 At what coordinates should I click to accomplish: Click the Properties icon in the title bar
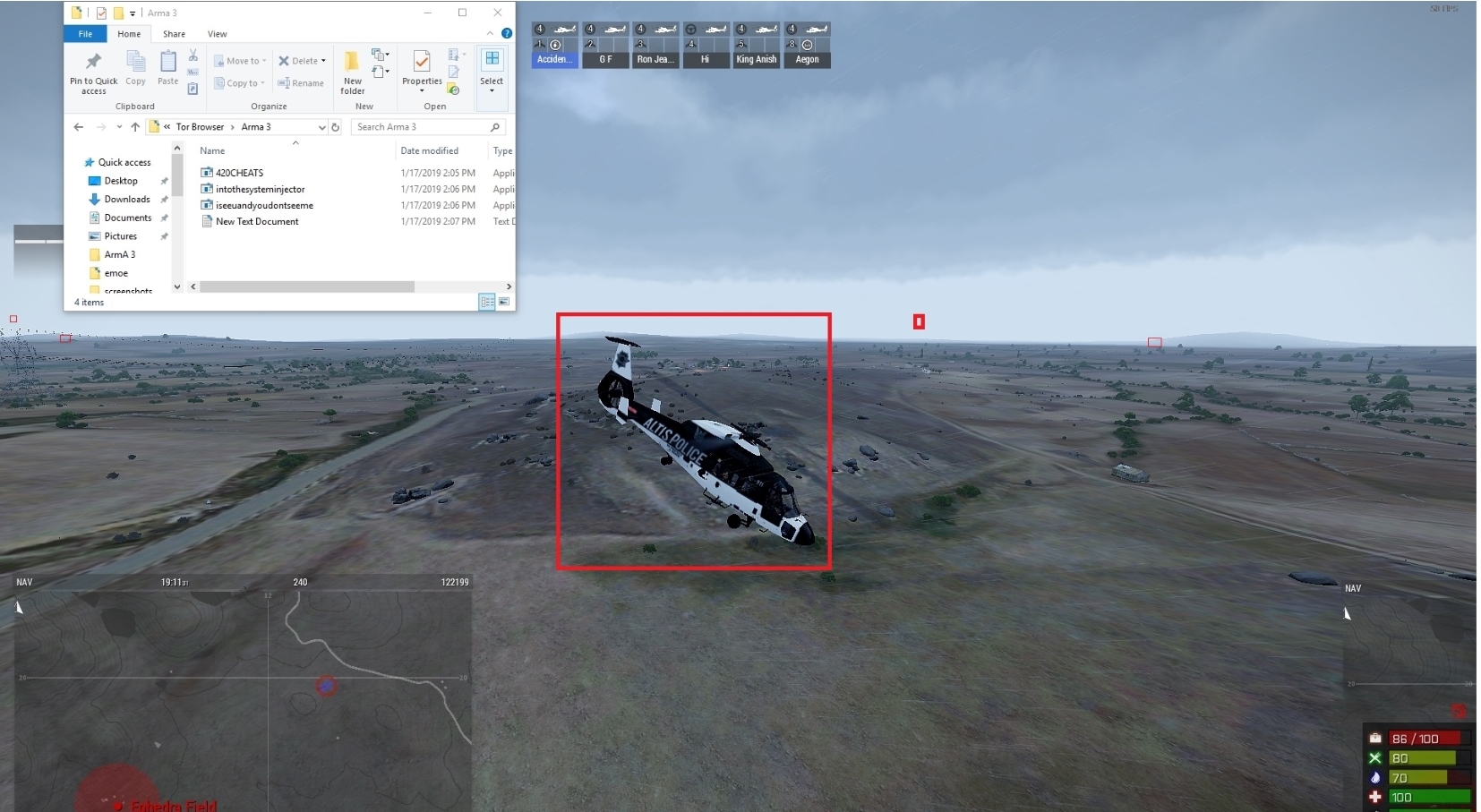click(101, 13)
